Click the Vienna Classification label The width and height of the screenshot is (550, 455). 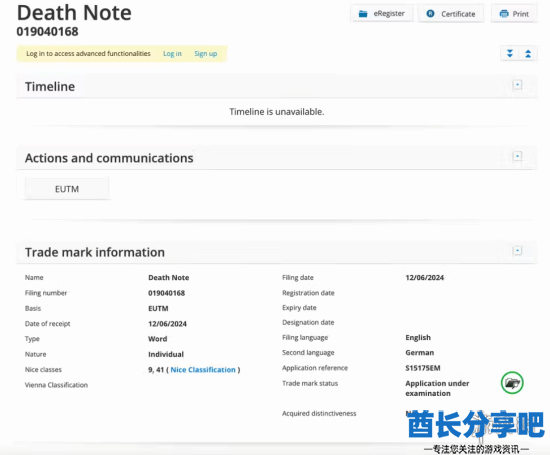click(x=56, y=385)
